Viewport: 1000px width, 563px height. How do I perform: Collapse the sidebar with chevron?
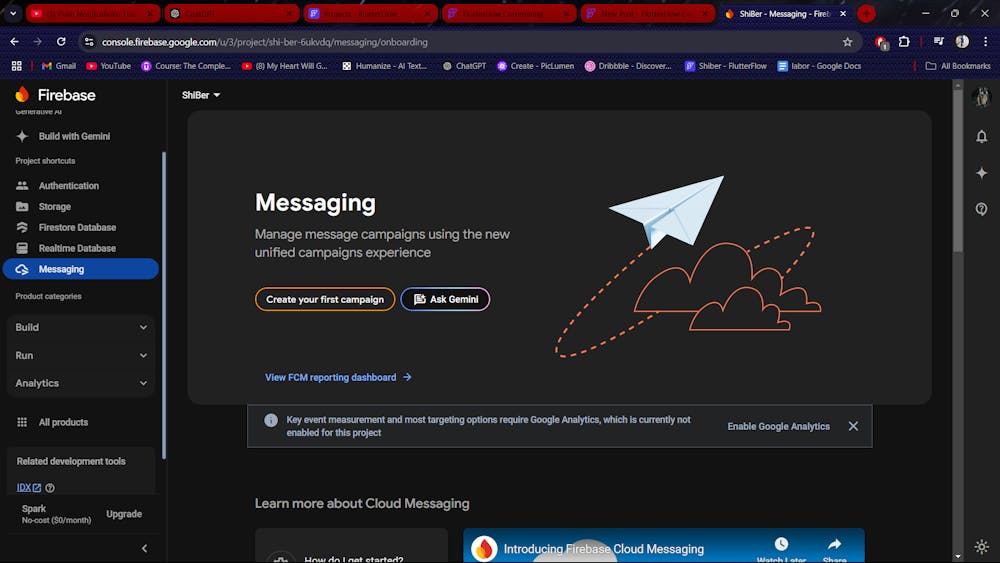click(145, 548)
